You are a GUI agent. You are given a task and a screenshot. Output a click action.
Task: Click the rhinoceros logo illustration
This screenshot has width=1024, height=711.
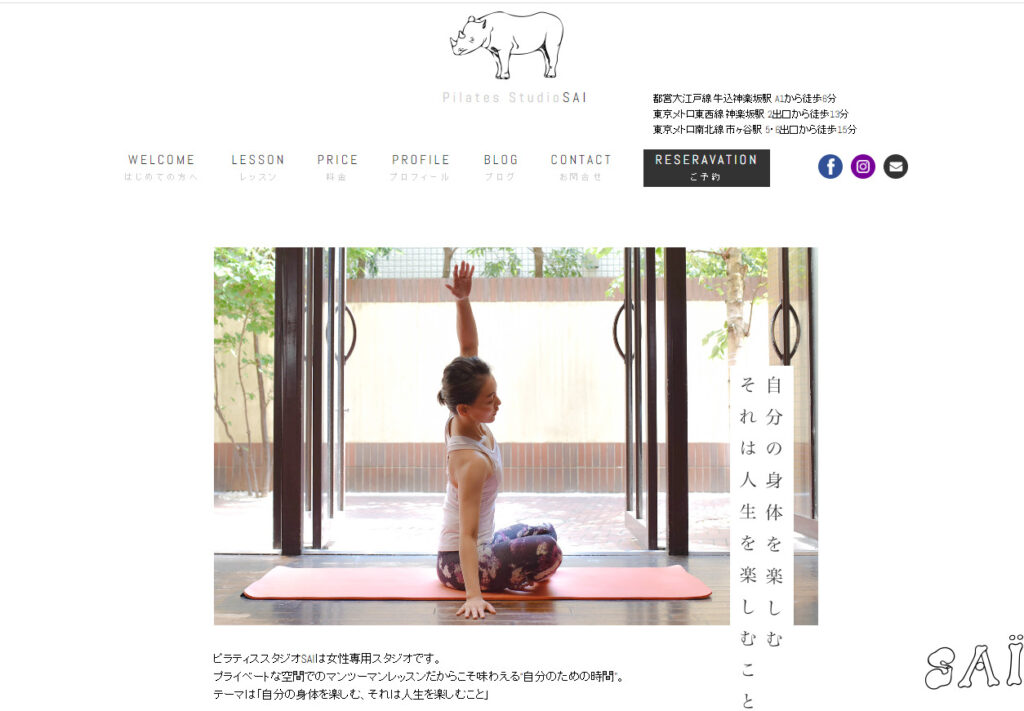click(x=507, y=44)
